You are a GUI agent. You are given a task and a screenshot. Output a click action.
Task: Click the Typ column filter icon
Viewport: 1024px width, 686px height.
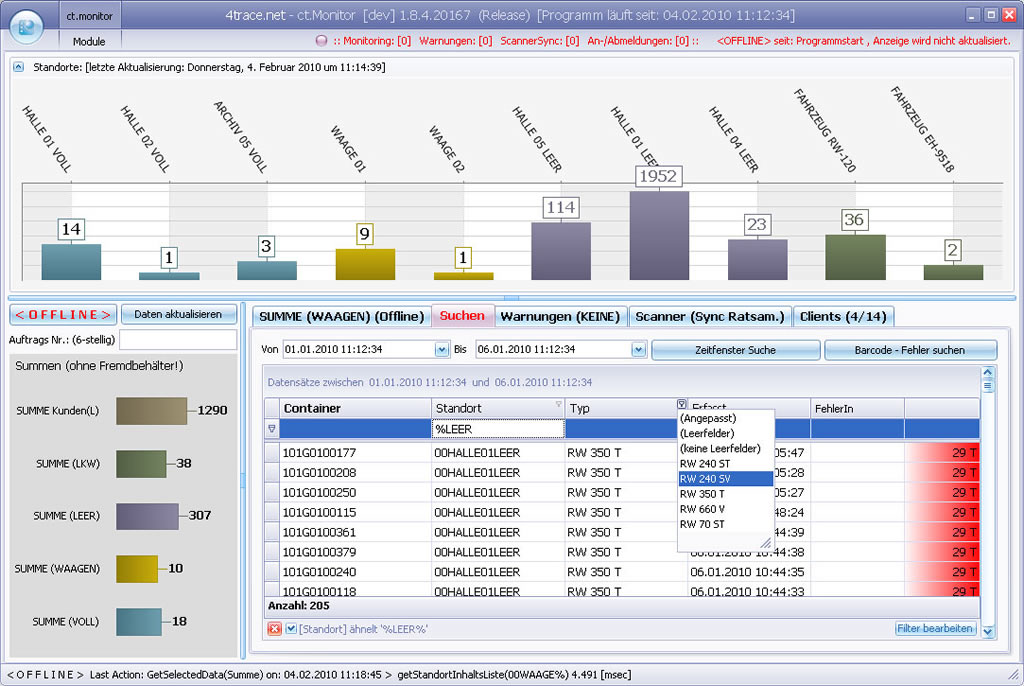click(x=682, y=404)
